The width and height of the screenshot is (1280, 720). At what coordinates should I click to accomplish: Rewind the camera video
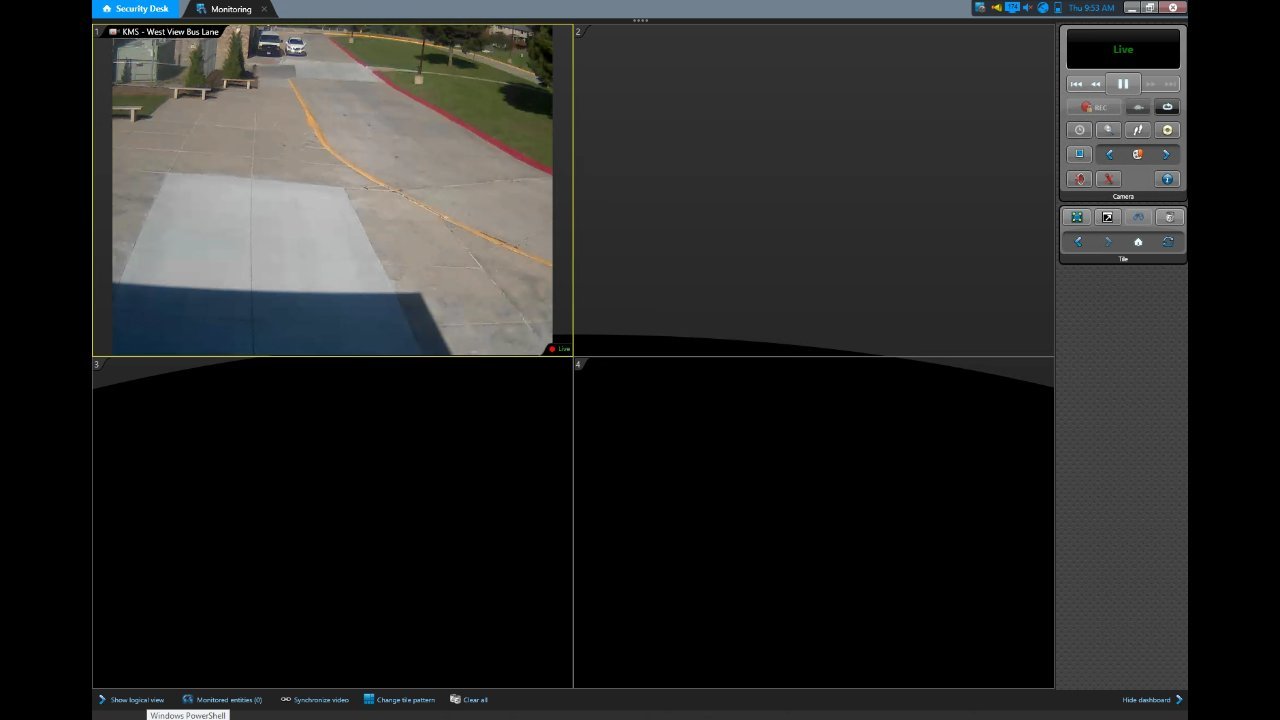(x=1096, y=84)
